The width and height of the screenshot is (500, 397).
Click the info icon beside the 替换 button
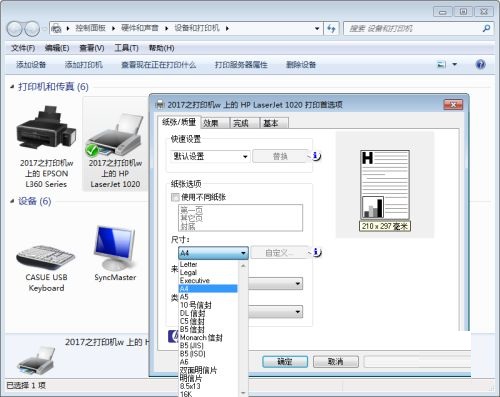pos(316,156)
